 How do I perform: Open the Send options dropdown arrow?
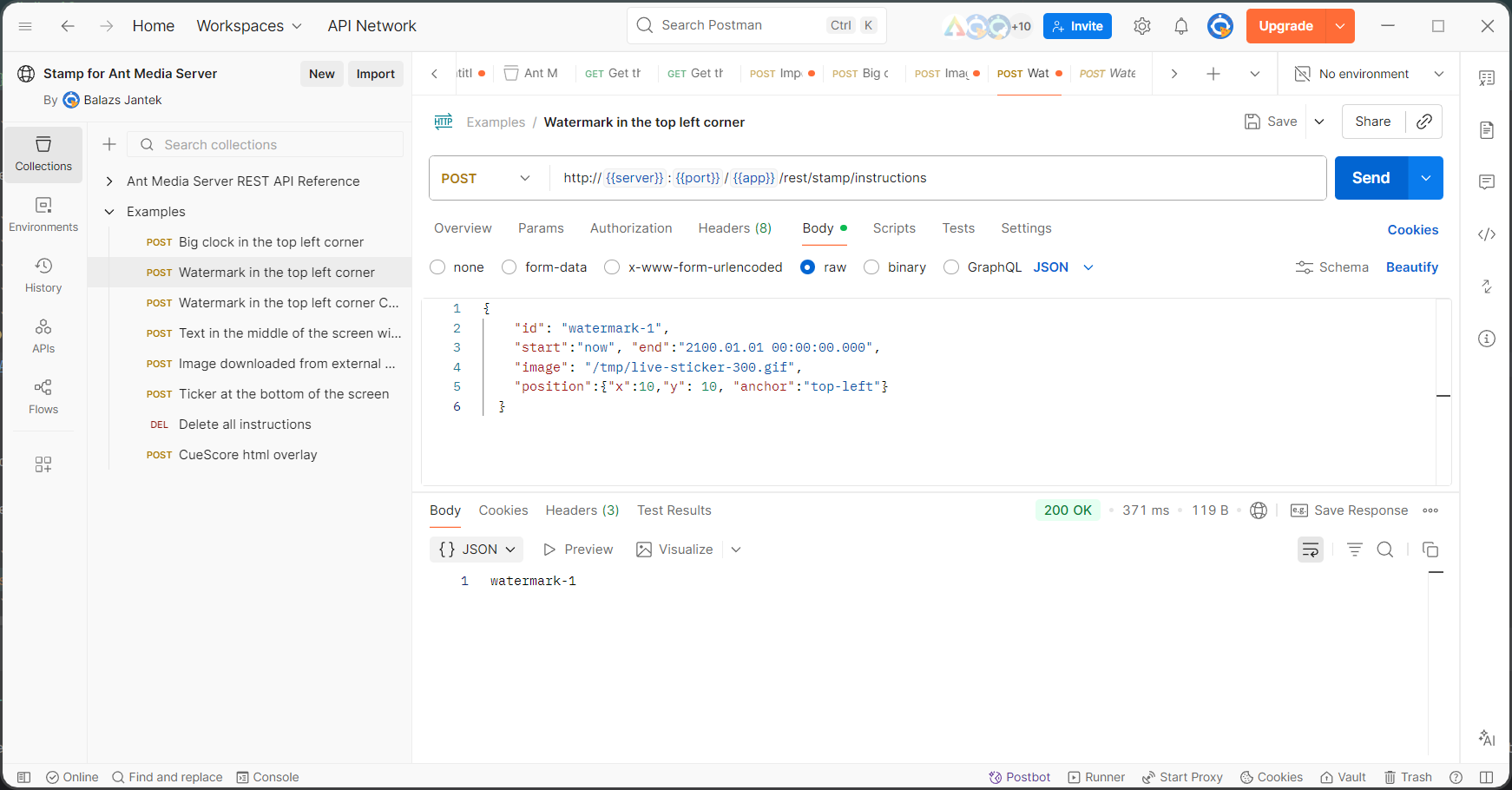[1426, 178]
